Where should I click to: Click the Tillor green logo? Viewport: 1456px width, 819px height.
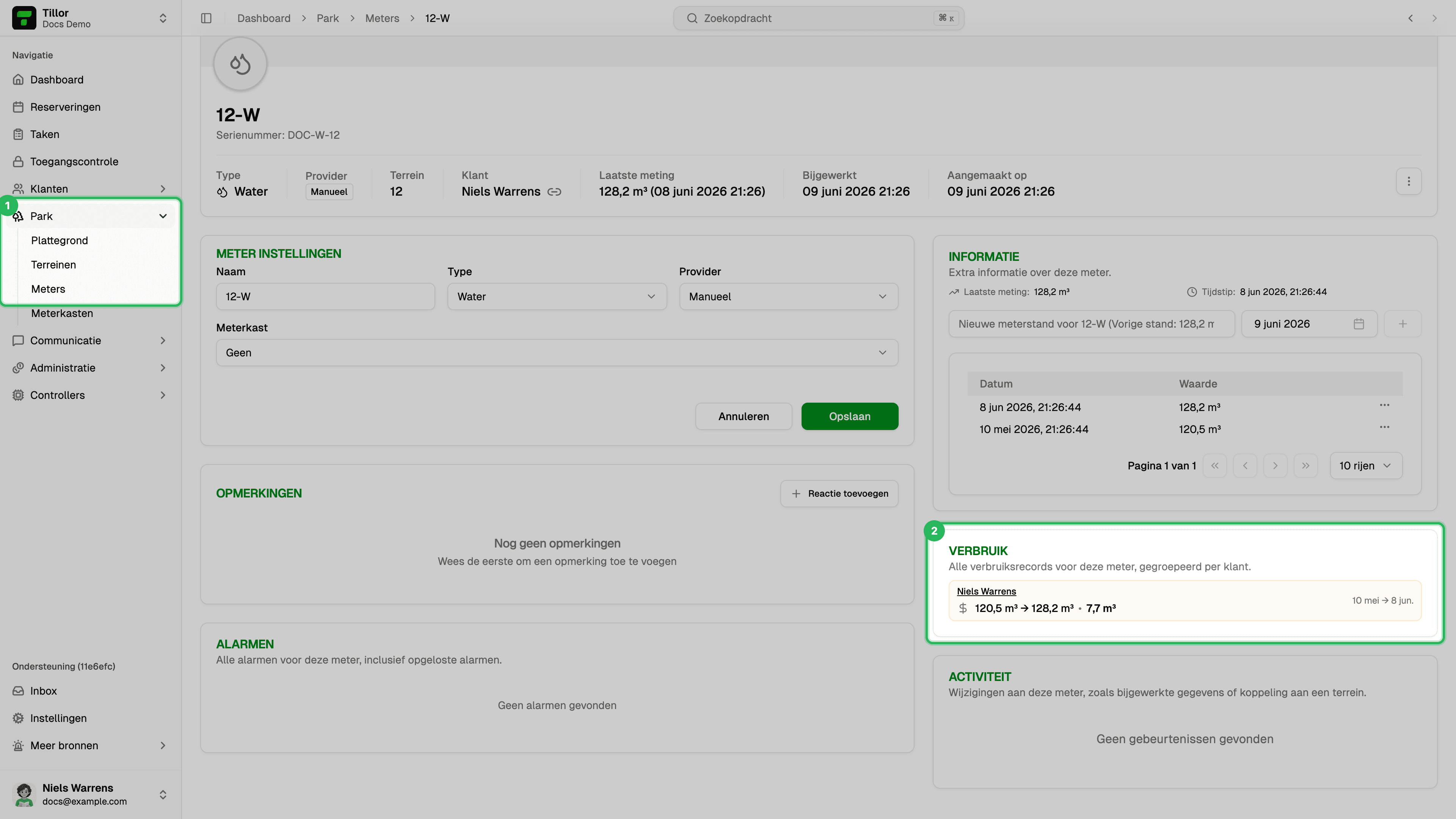pyautogui.click(x=24, y=18)
